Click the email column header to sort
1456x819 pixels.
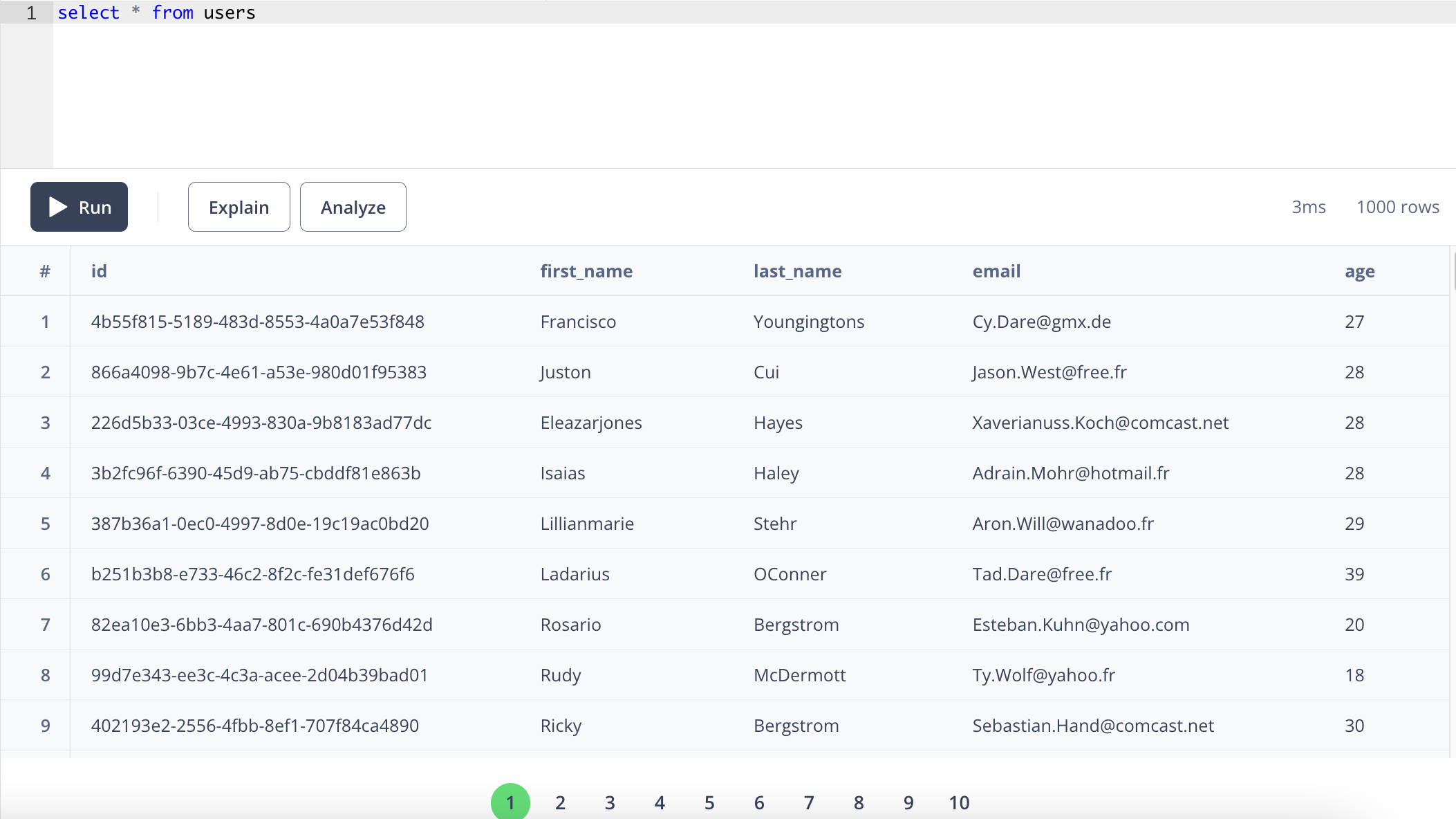pos(996,271)
